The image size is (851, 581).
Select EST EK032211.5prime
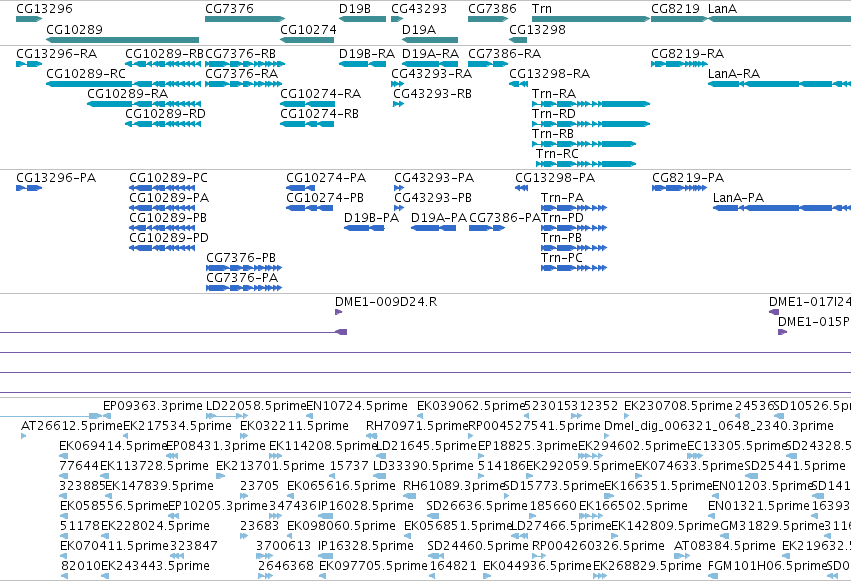(x=294, y=426)
